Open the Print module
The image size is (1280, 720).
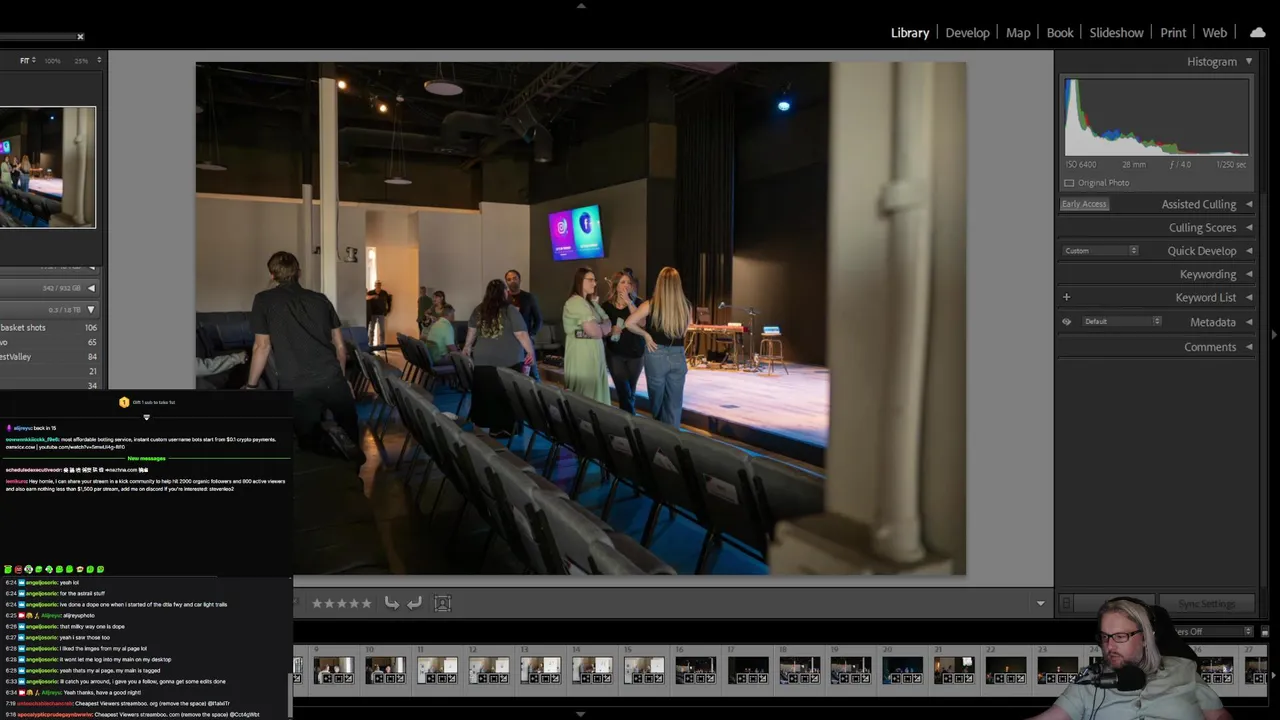pyautogui.click(x=1173, y=33)
